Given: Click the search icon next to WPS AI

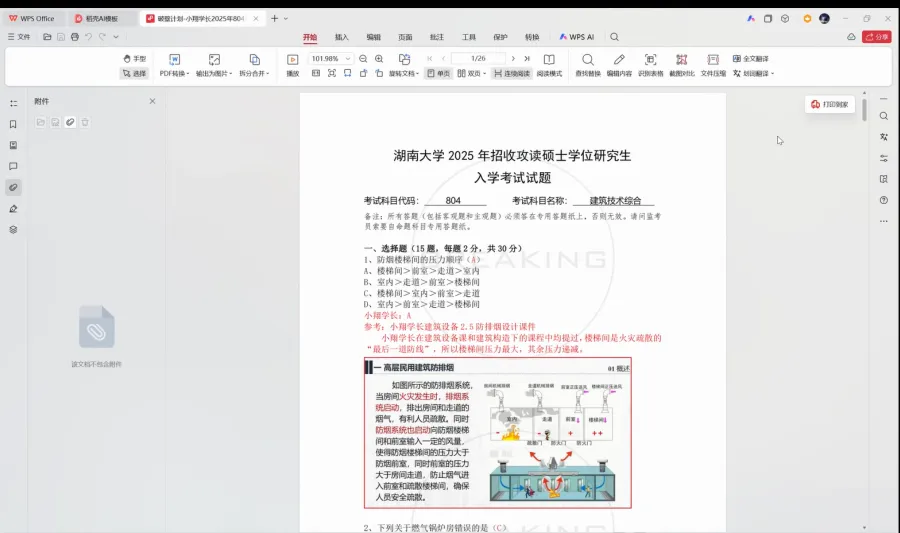Looking at the screenshot, I should [x=615, y=37].
